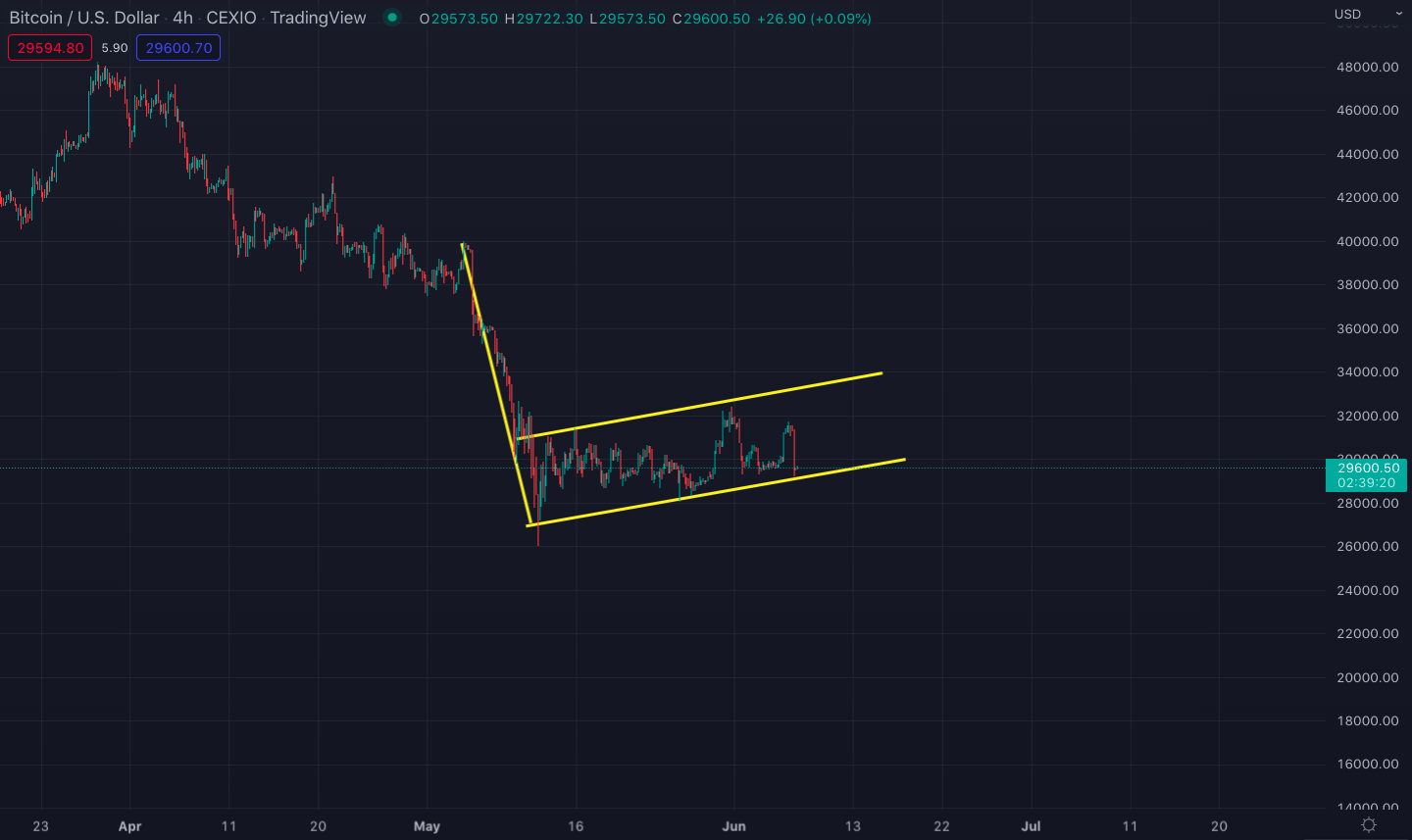Click the 44000.00 price axis label

click(1367, 154)
